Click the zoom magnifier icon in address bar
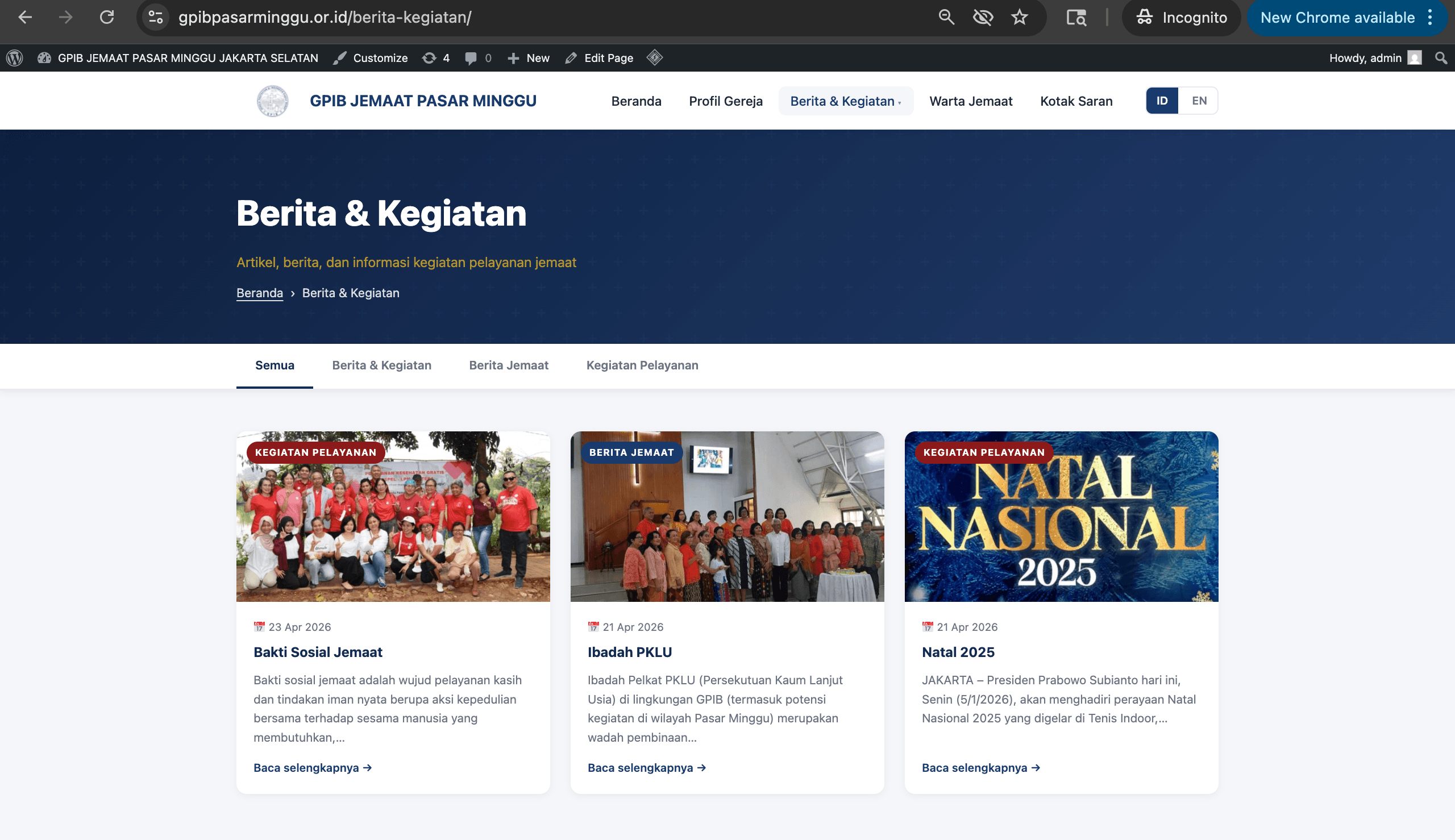Image resolution: width=1455 pixels, height=840 pixels. pyautogui.click(x=946, y=17)
